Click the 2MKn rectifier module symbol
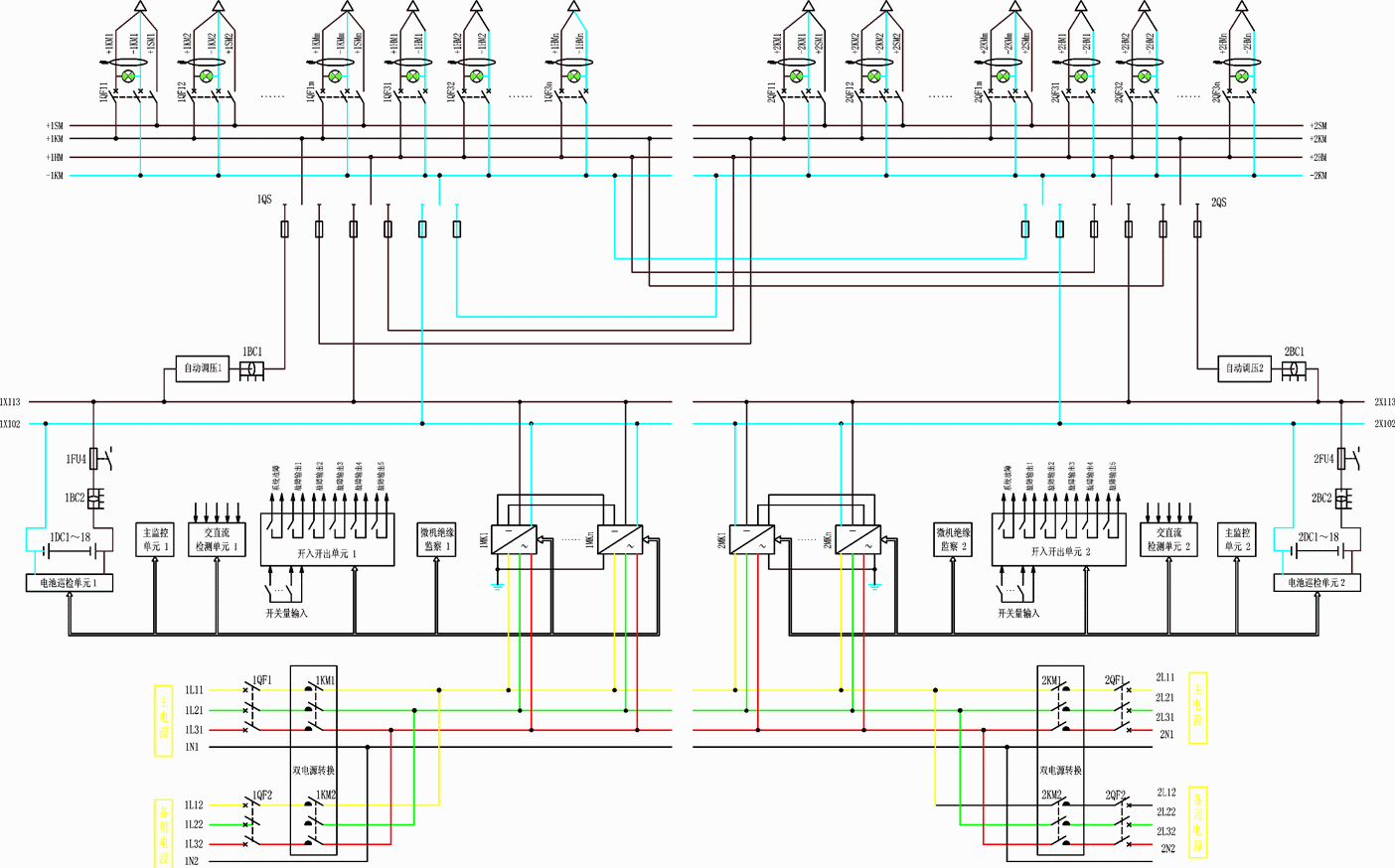1395x868 pixels. coord(857,540)
